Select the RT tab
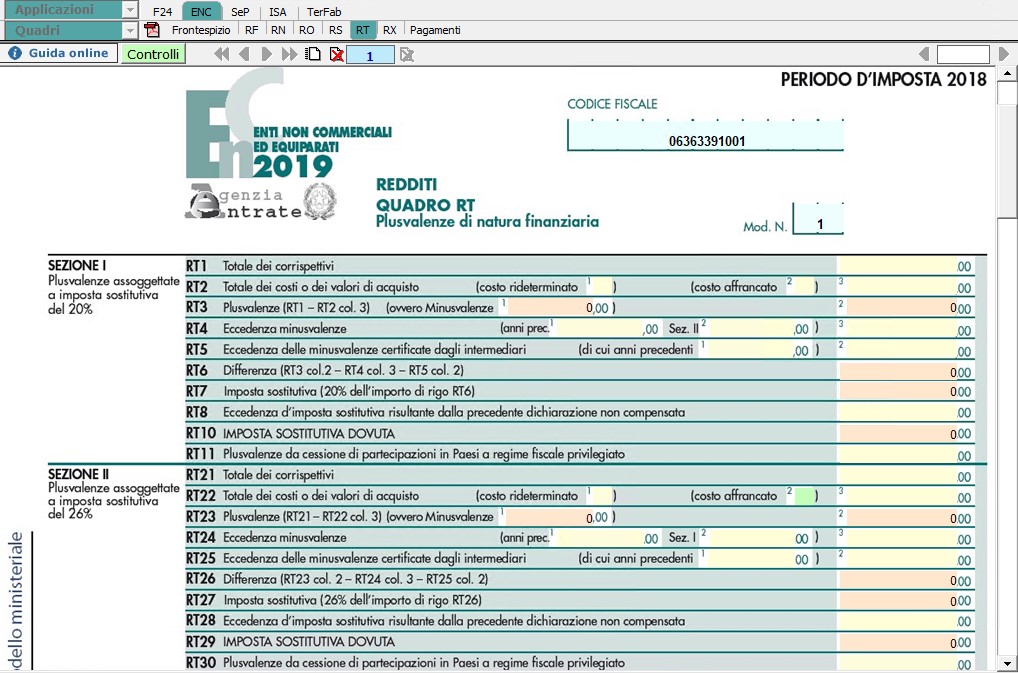This screenshot has height=673, width=1018. (x=362, y=30)
